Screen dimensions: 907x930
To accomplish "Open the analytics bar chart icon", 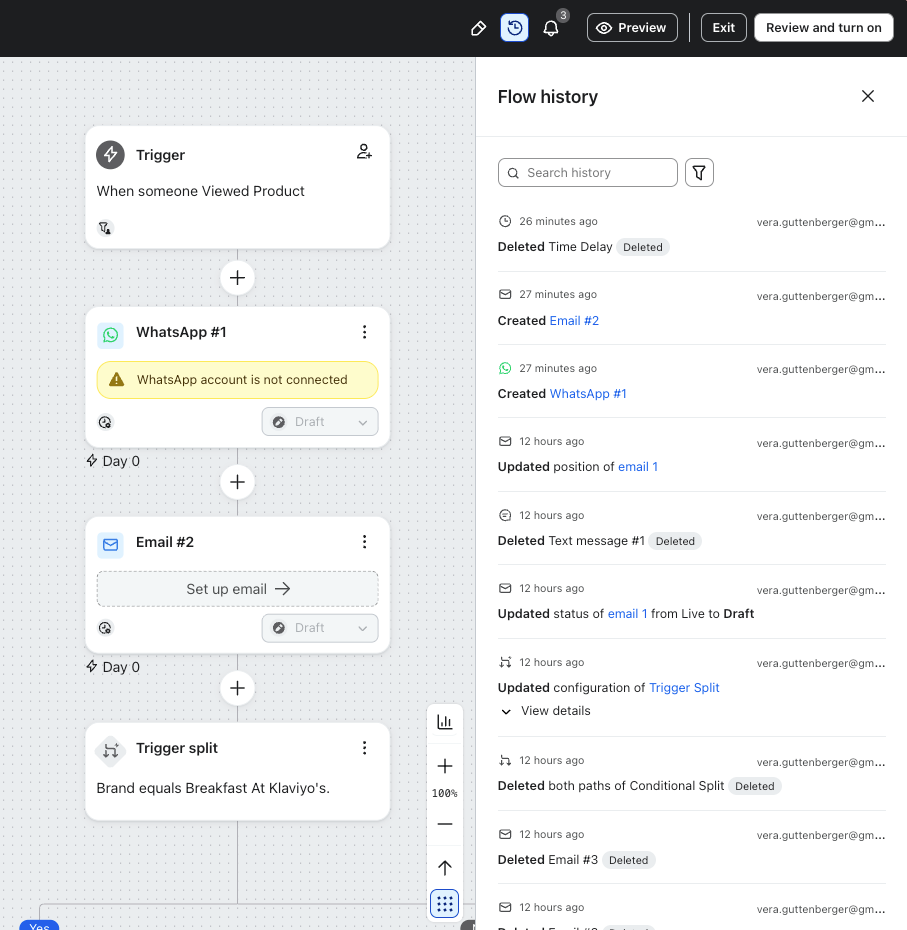I will [x=445, y=722].
